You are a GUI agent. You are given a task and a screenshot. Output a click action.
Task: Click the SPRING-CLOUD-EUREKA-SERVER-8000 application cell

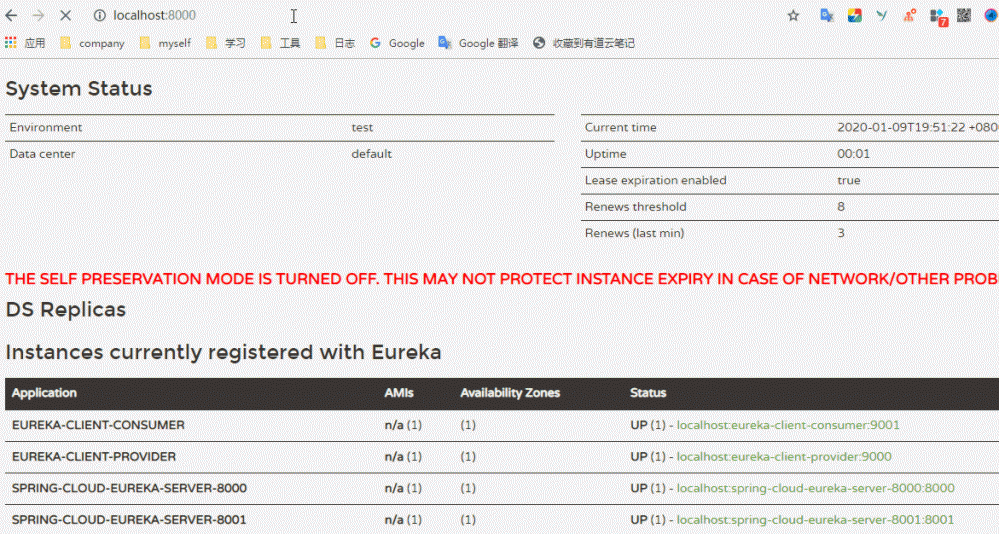coord(129,488)
